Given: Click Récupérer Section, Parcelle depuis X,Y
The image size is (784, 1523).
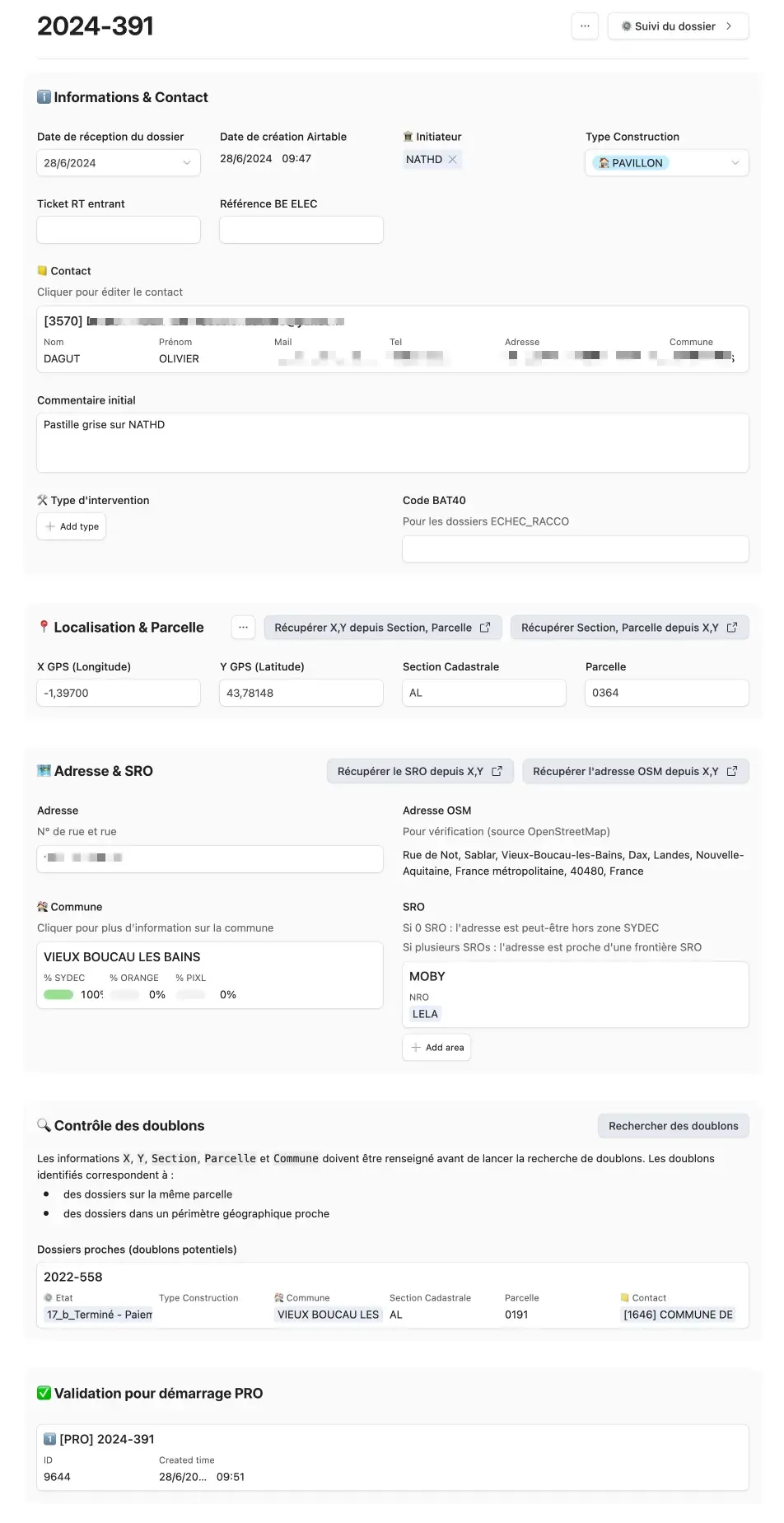Looking at the screenshot, I should 629,628.
